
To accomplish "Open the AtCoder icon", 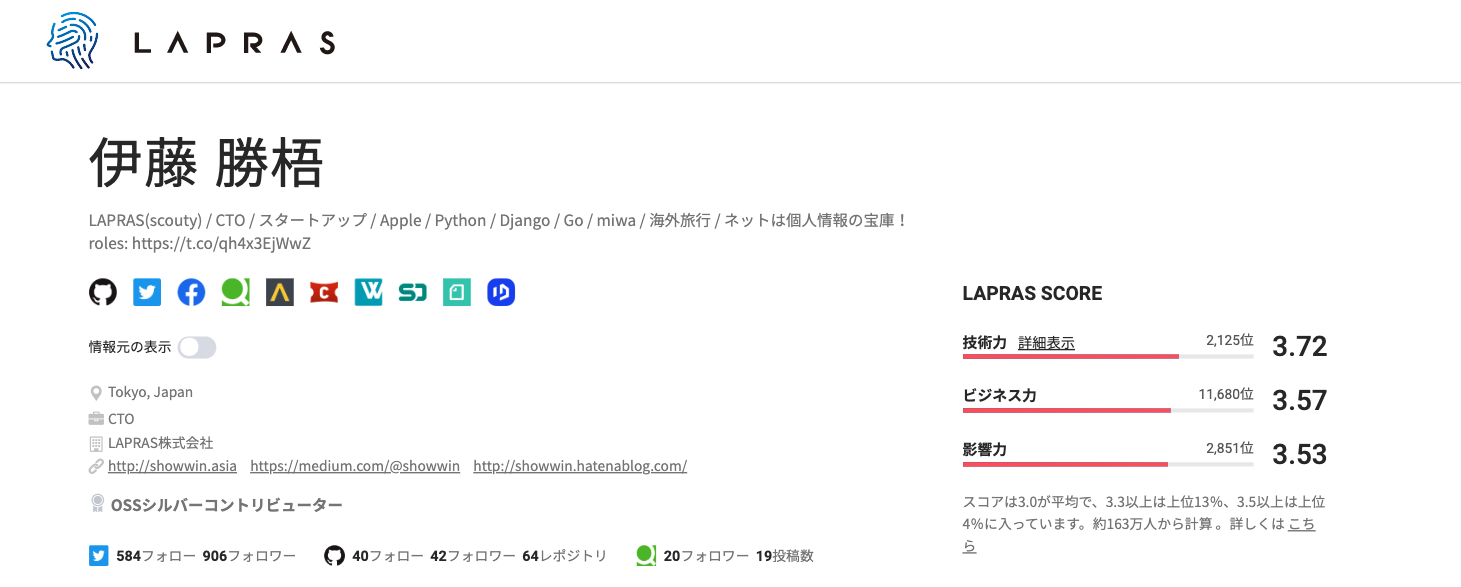I will click(279, 291).
